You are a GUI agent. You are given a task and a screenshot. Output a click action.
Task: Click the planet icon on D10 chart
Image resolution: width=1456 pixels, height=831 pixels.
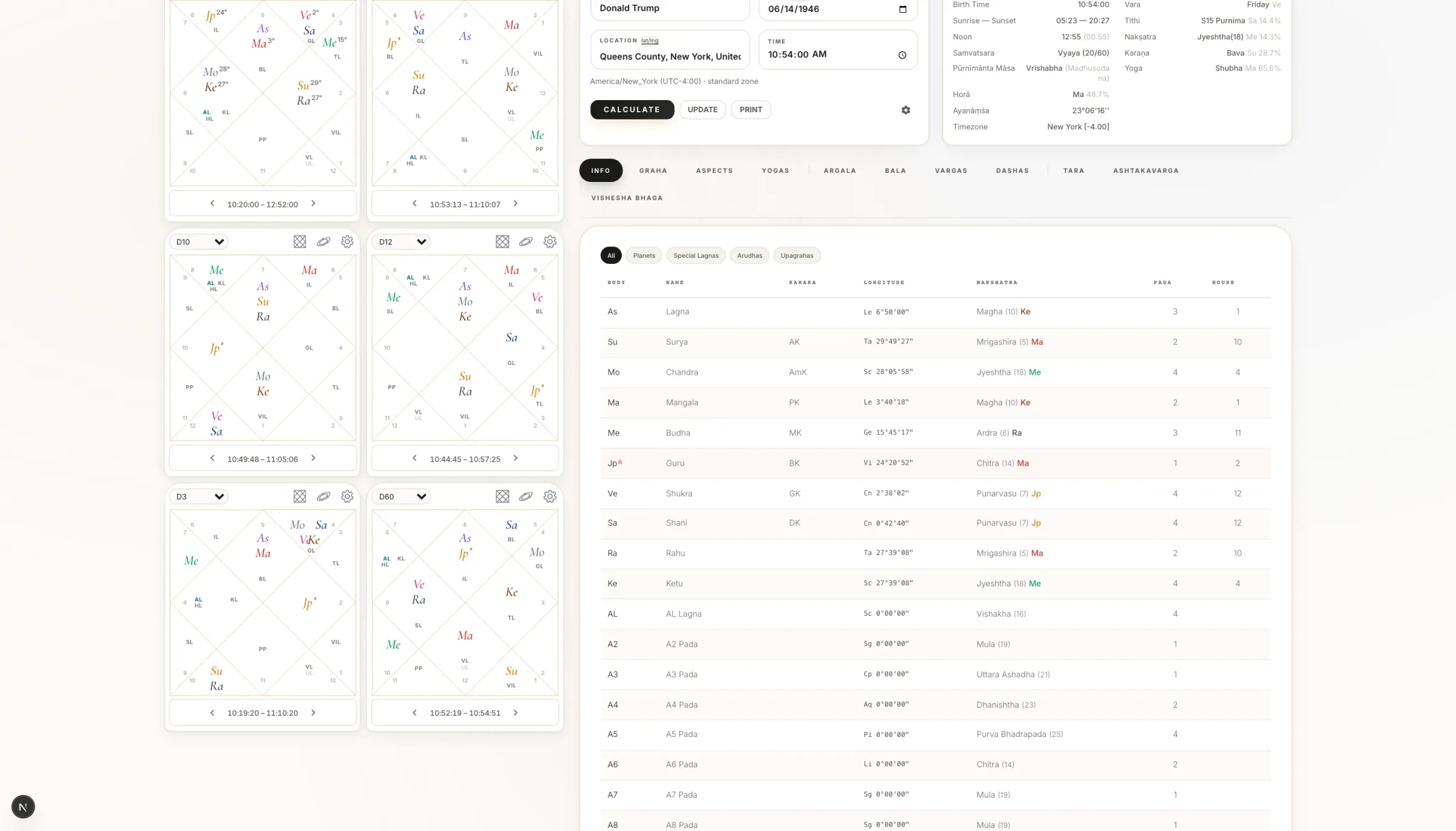pyautogui.click(x=323, y=241)
